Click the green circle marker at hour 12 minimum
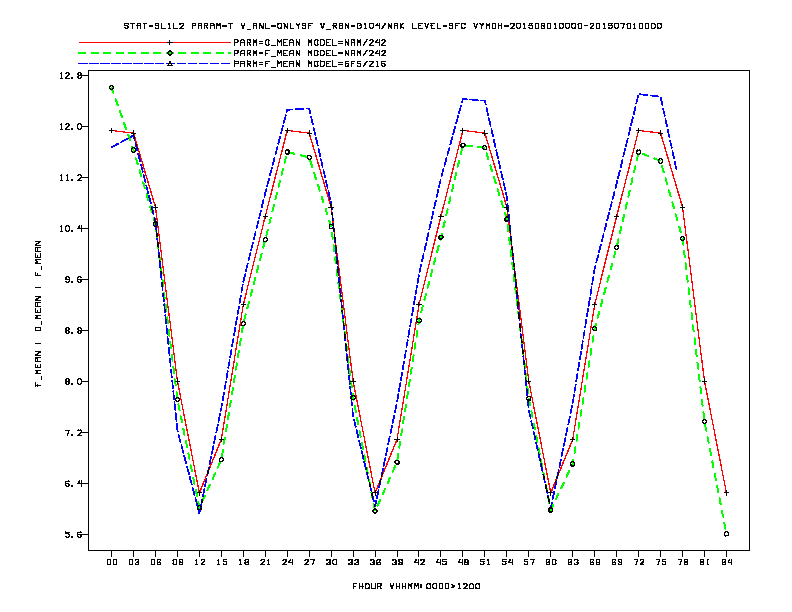This screenshot has height=612, width=792. coord(200,507)
